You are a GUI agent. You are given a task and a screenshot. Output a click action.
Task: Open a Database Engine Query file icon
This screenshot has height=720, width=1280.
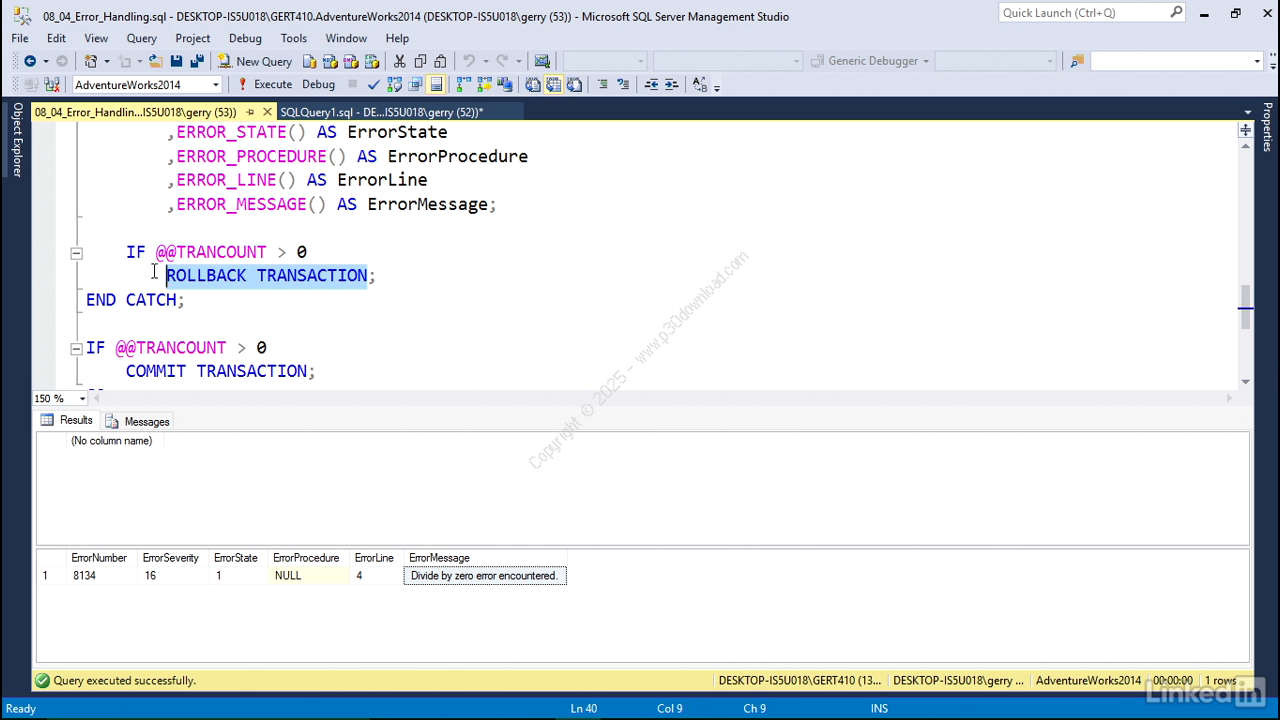309,61
